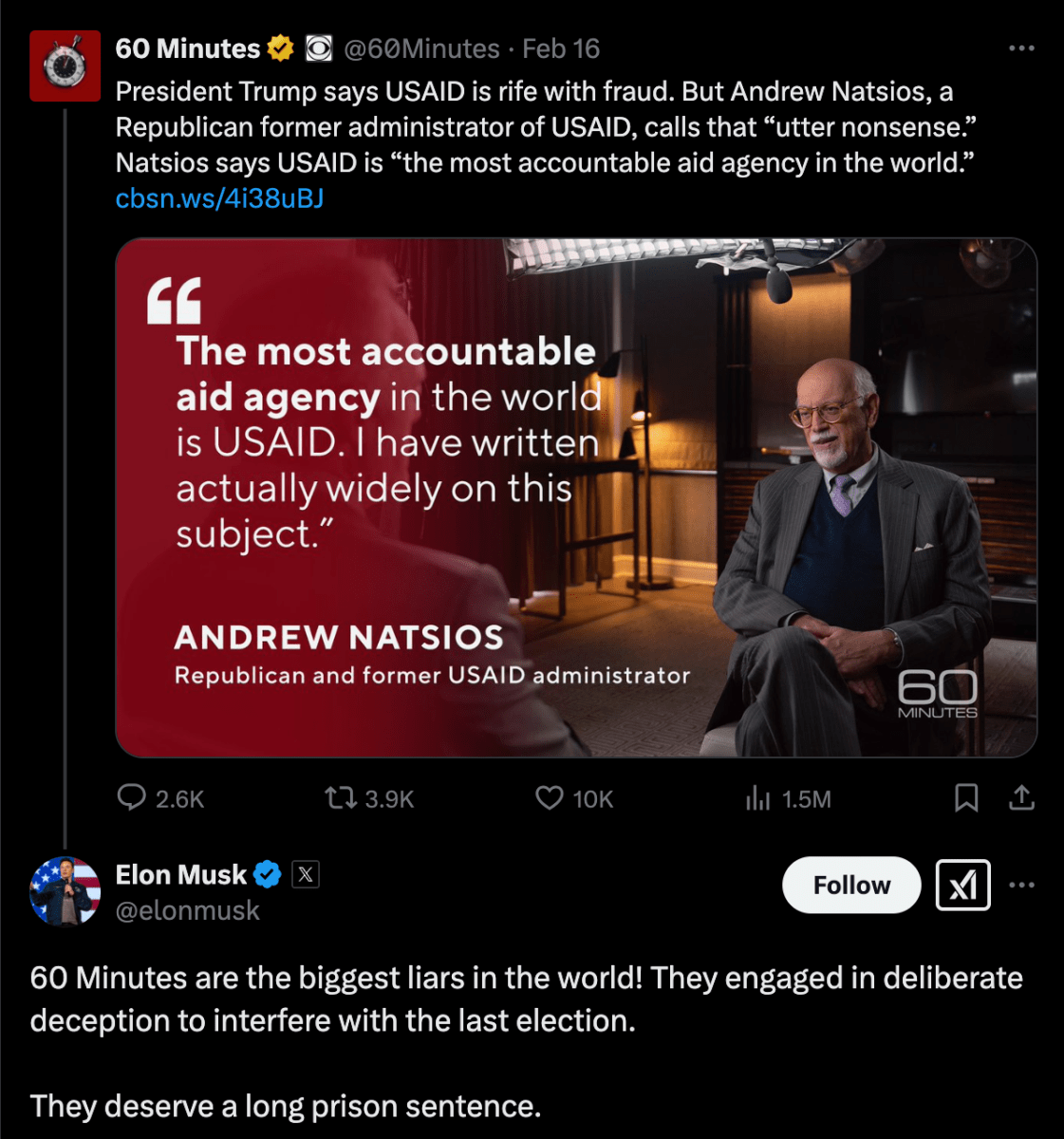Click Elon Musk's blue verified checkmark

click(x=268, y=874)
